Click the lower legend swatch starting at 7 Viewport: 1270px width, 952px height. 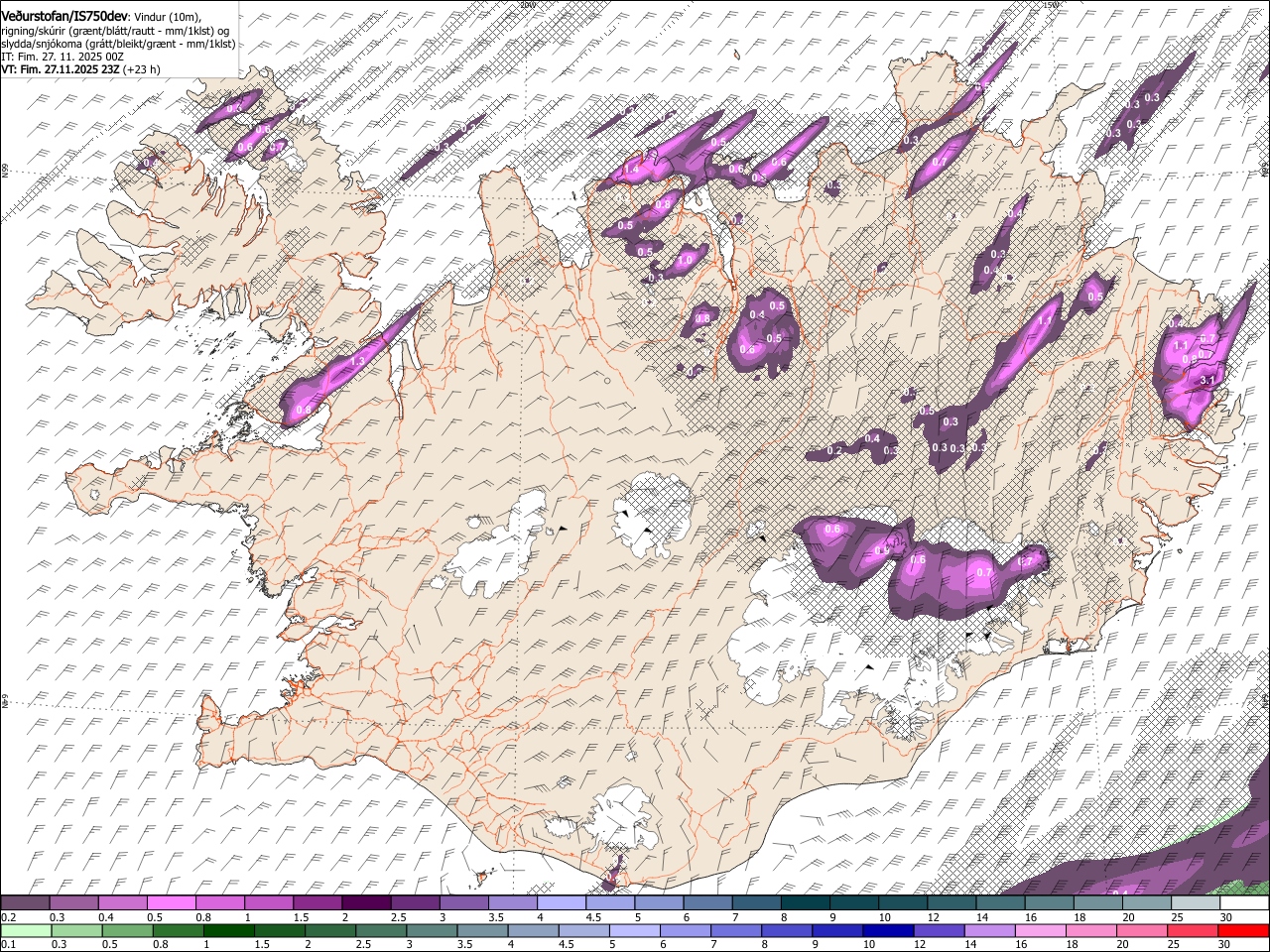tap(736, 931)
